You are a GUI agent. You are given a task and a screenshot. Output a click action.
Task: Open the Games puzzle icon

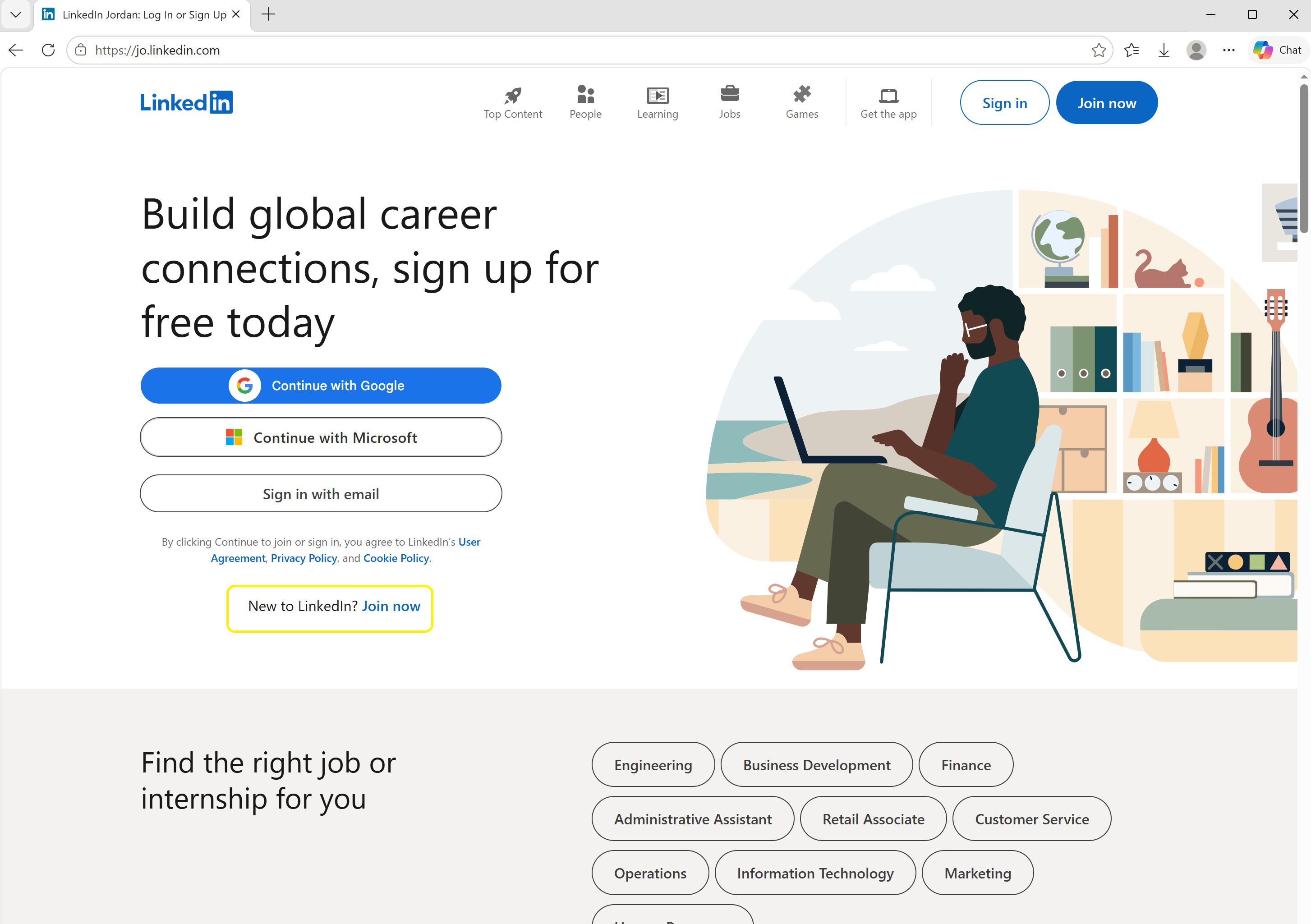(802, 94)
